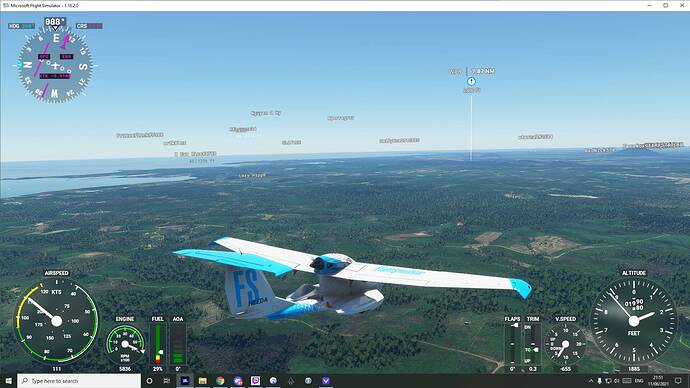Click the waypoint marker icon in sky
This screenshot has height=388, width=690.
[471, 81]
